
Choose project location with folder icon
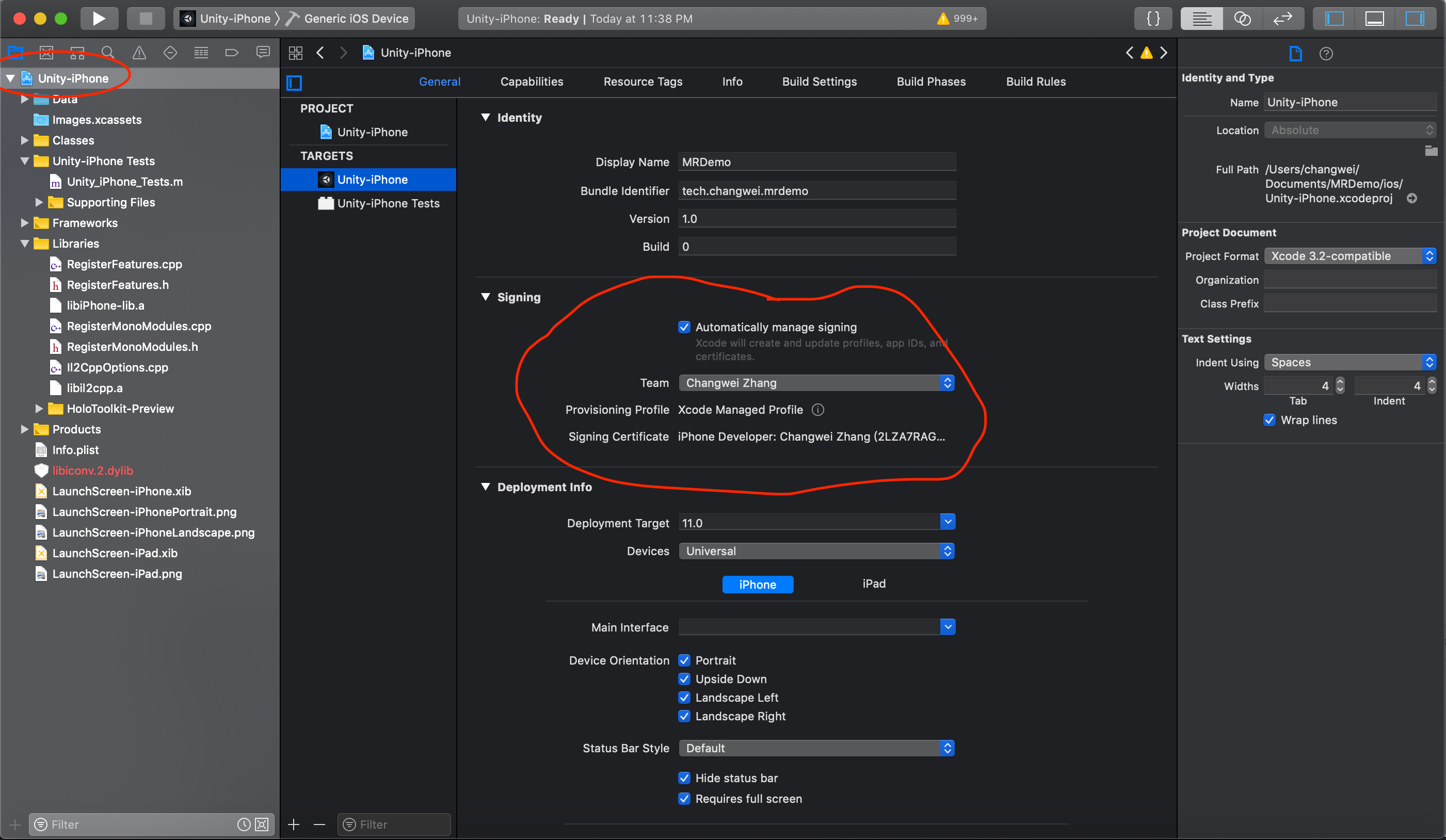[x=1431, y=151]
